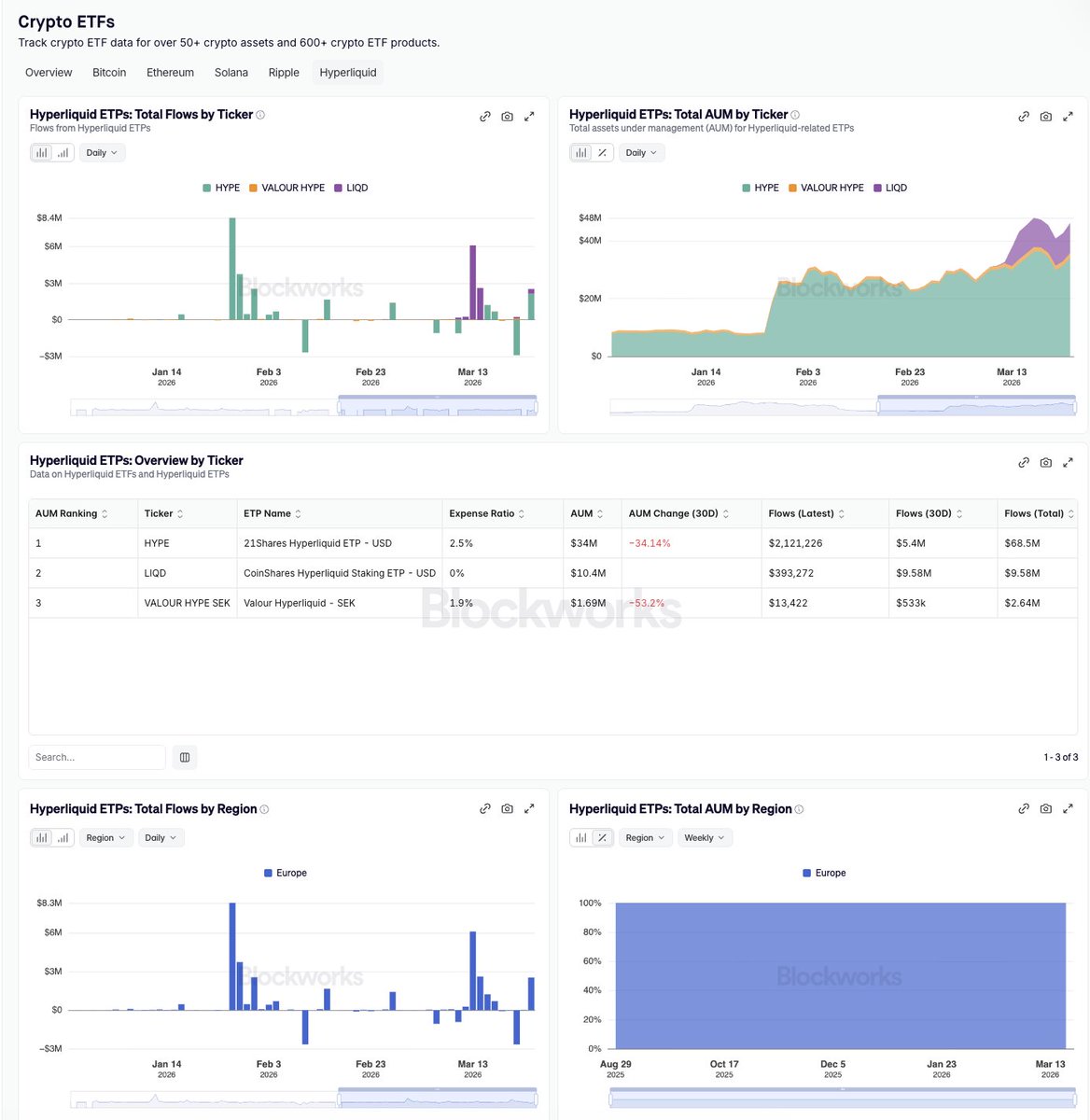Change Weekly interval on Total AUM by Region
This screenshot has height=1120, width=1090.
704,837
